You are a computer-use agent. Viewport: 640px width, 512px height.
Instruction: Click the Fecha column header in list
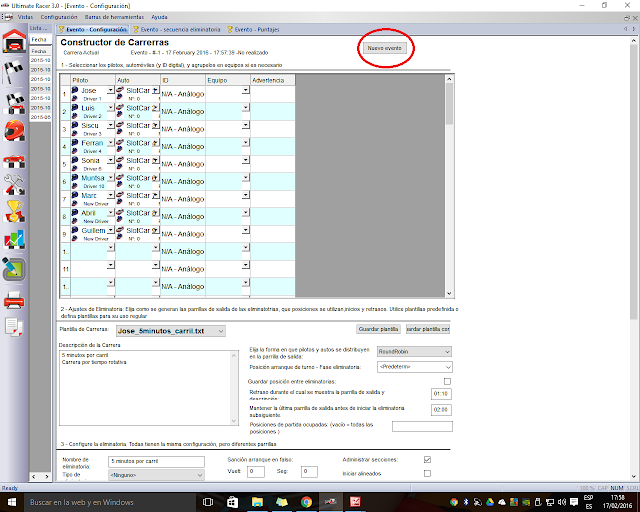(40, 51)
